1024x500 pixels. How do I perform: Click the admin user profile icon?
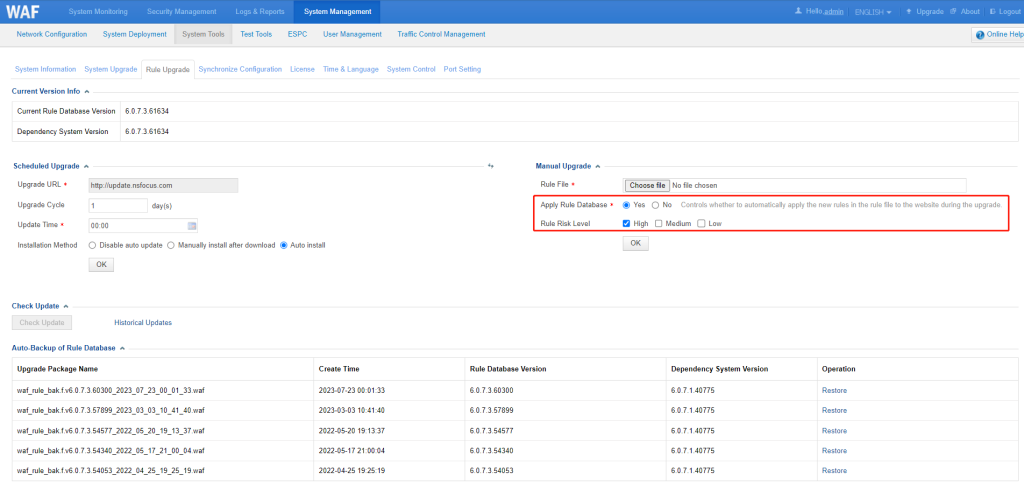(798, 12)
